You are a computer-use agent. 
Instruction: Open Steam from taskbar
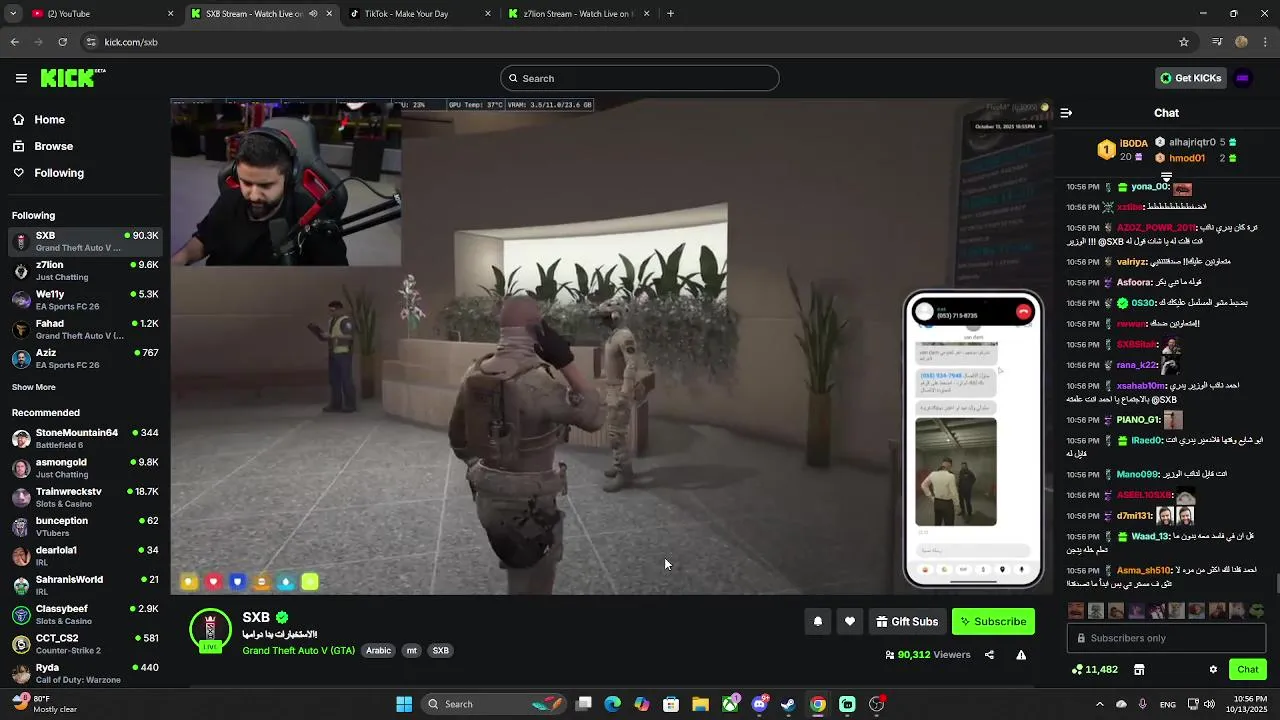(x=788, y=704)
